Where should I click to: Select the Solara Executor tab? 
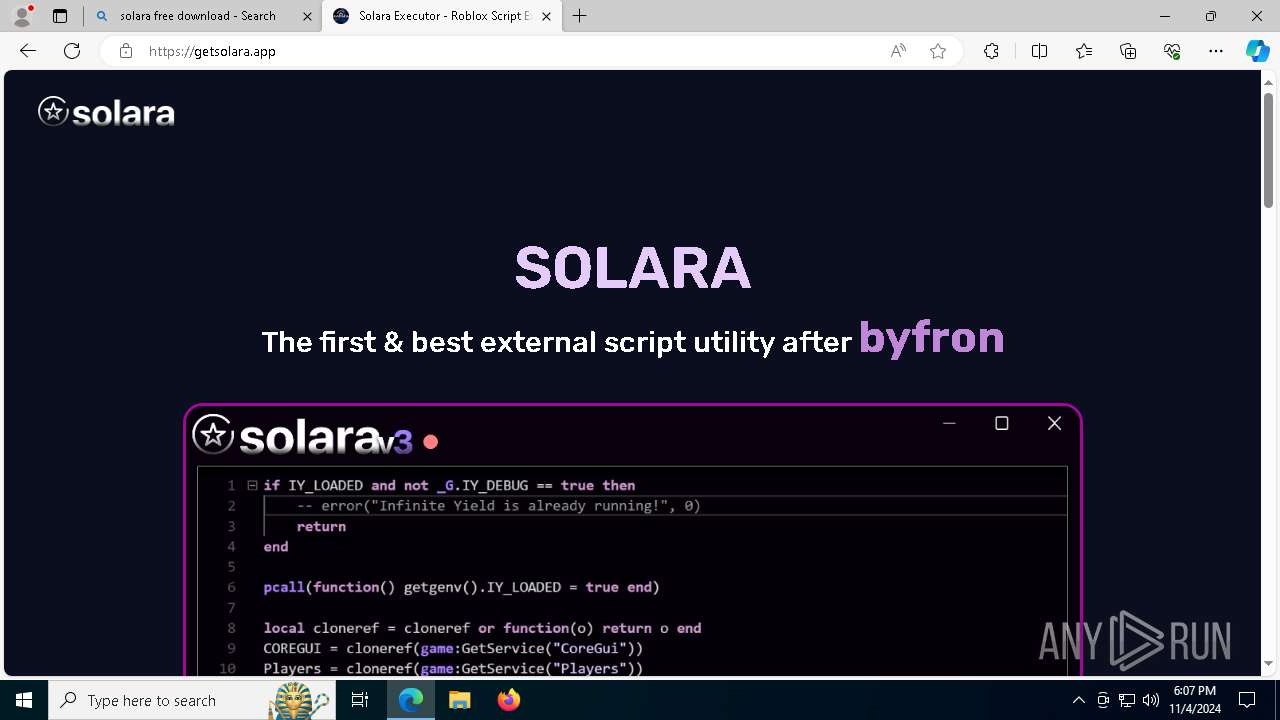point(442,16)
